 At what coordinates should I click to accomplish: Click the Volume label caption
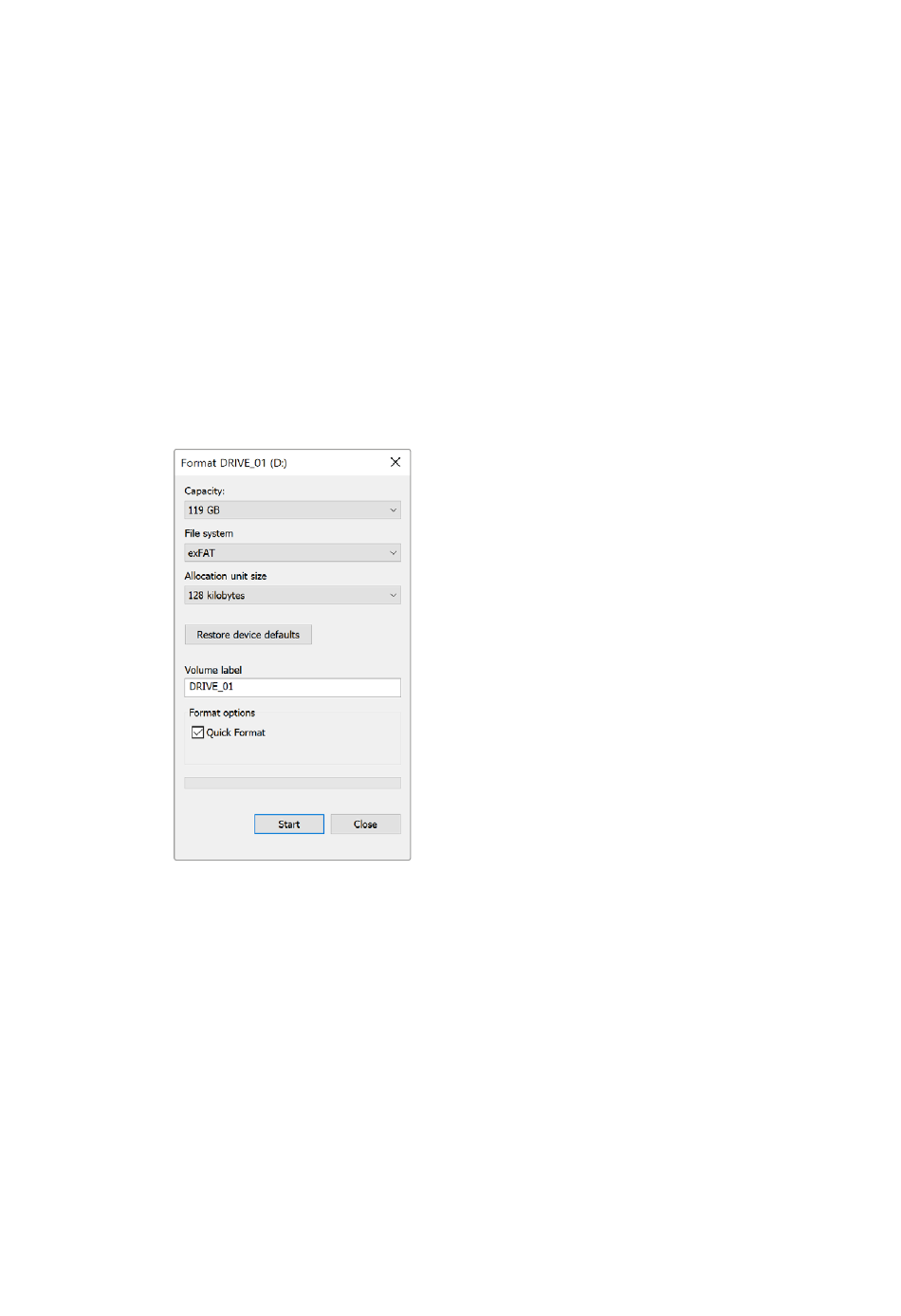213,670
